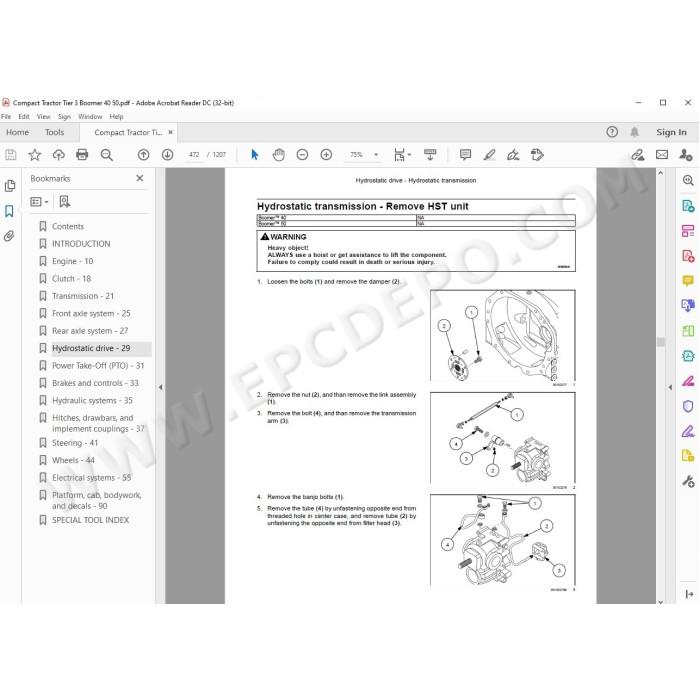700x700 pixels.
Task: Open the Contents bookmark
Action: pyautogui.click(x=67, y=226)
